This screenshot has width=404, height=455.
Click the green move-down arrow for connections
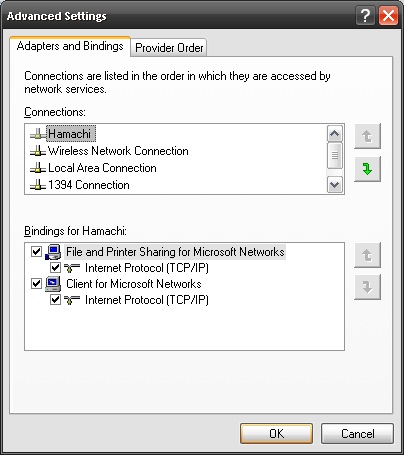(367, 169)
